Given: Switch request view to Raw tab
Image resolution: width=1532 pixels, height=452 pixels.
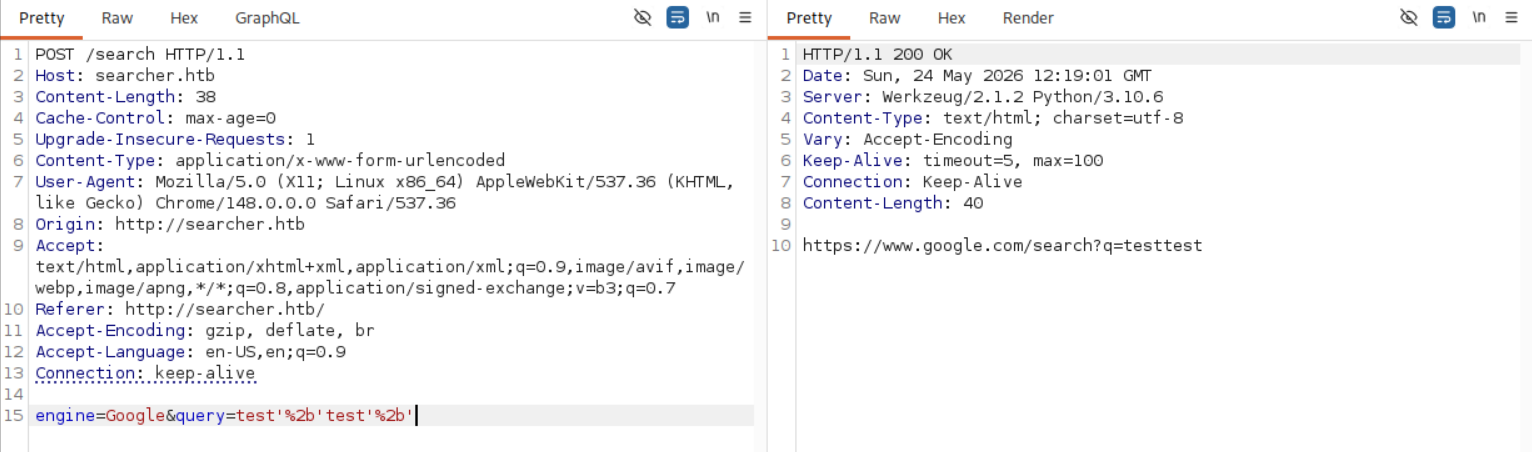Looking at the screenshot, I should tap(118, 18).
